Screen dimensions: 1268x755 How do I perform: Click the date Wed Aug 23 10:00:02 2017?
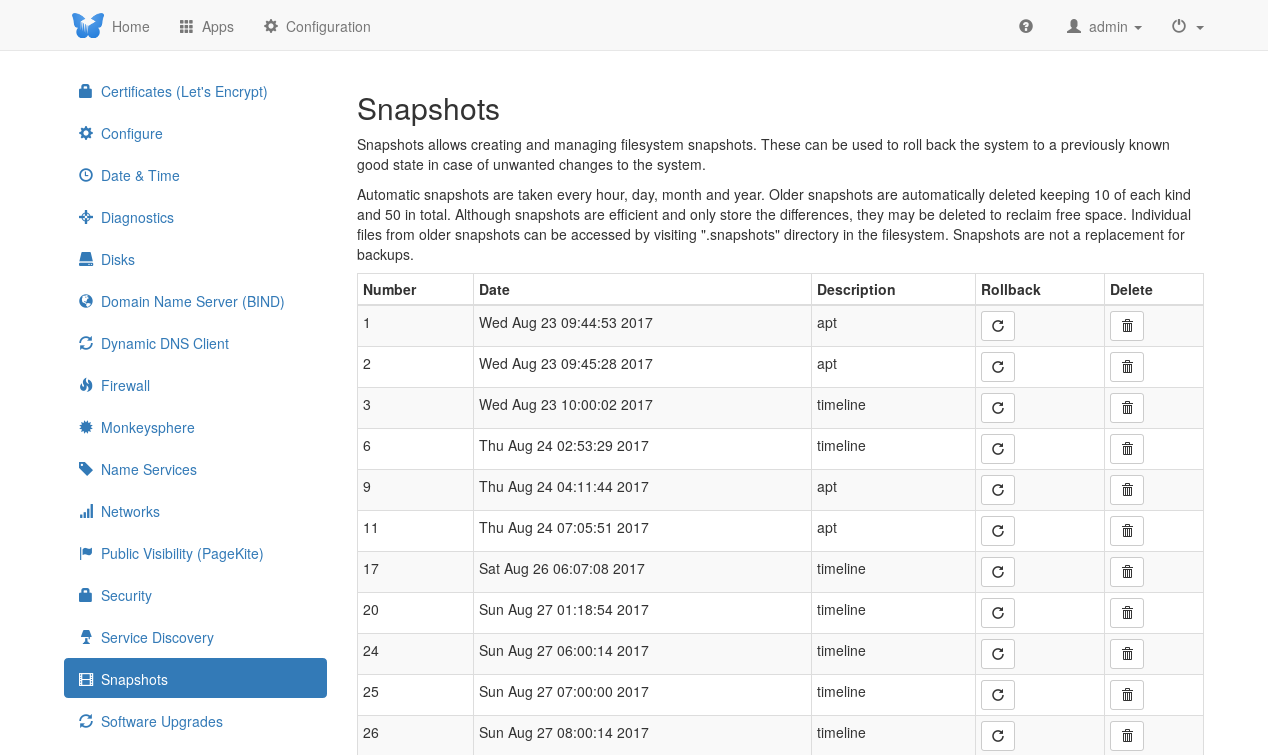(x=566, y=405)
